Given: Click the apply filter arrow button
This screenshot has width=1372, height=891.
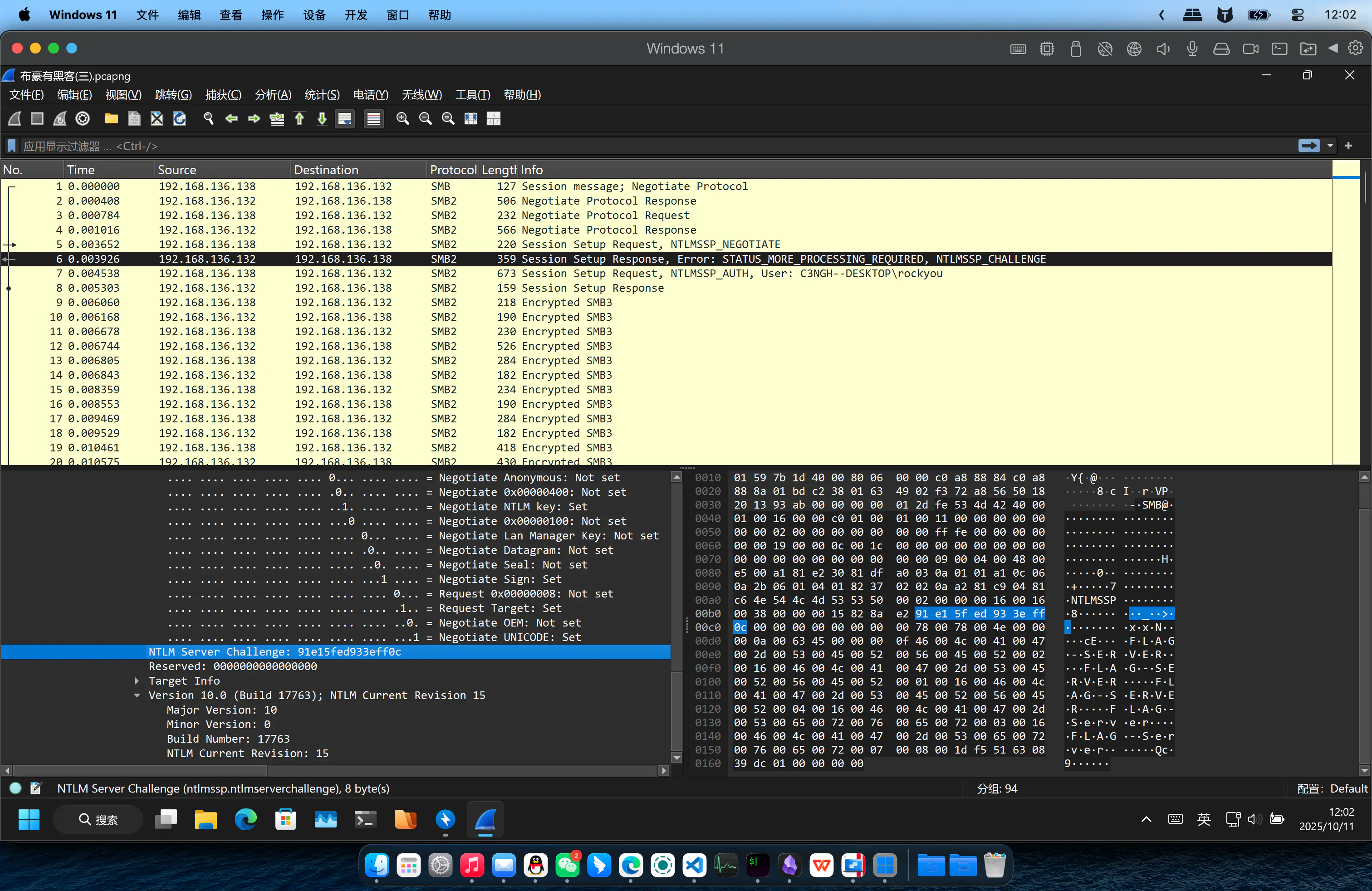Looking at the screenshot, I should tap(1308, 146).
